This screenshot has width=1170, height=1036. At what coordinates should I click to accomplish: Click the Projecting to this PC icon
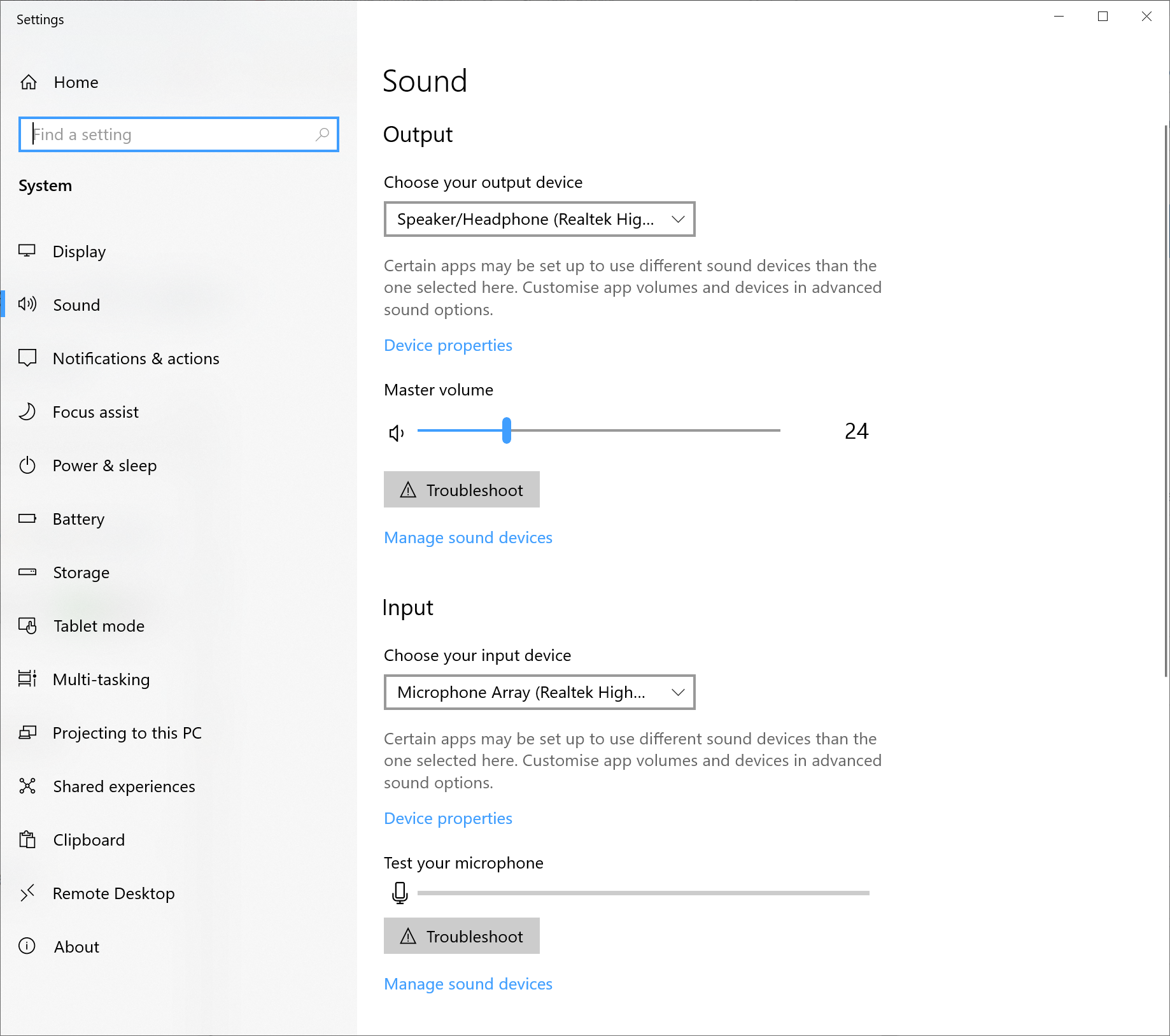pos(27,732)
